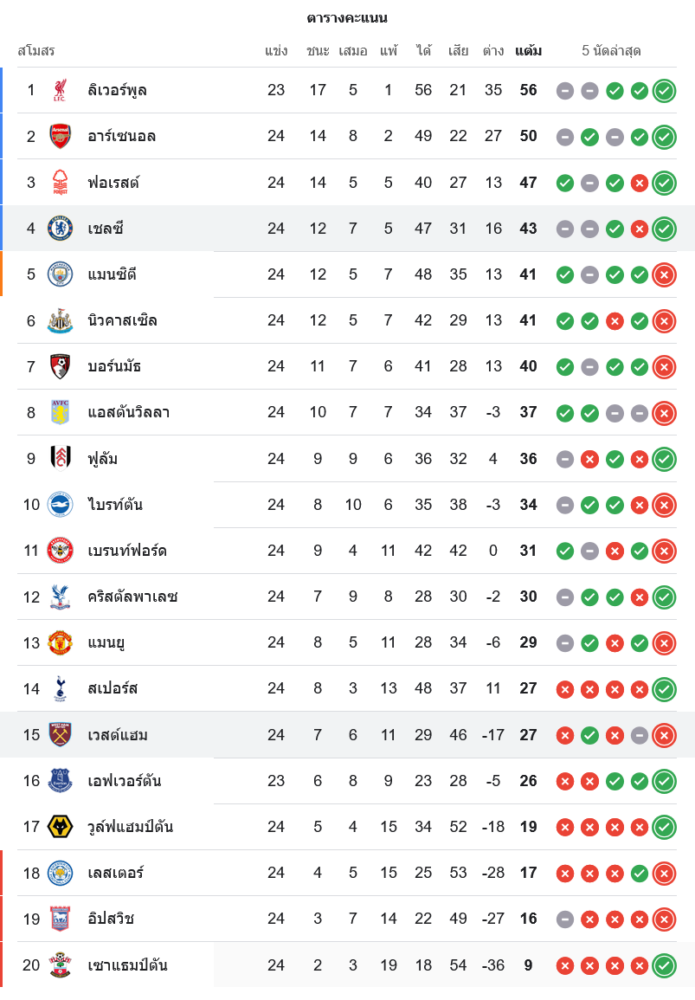The width and height of the screenshot is (695, 1000).
Task: Open the เวสต์แฮม team name
Action: (118, 734)
